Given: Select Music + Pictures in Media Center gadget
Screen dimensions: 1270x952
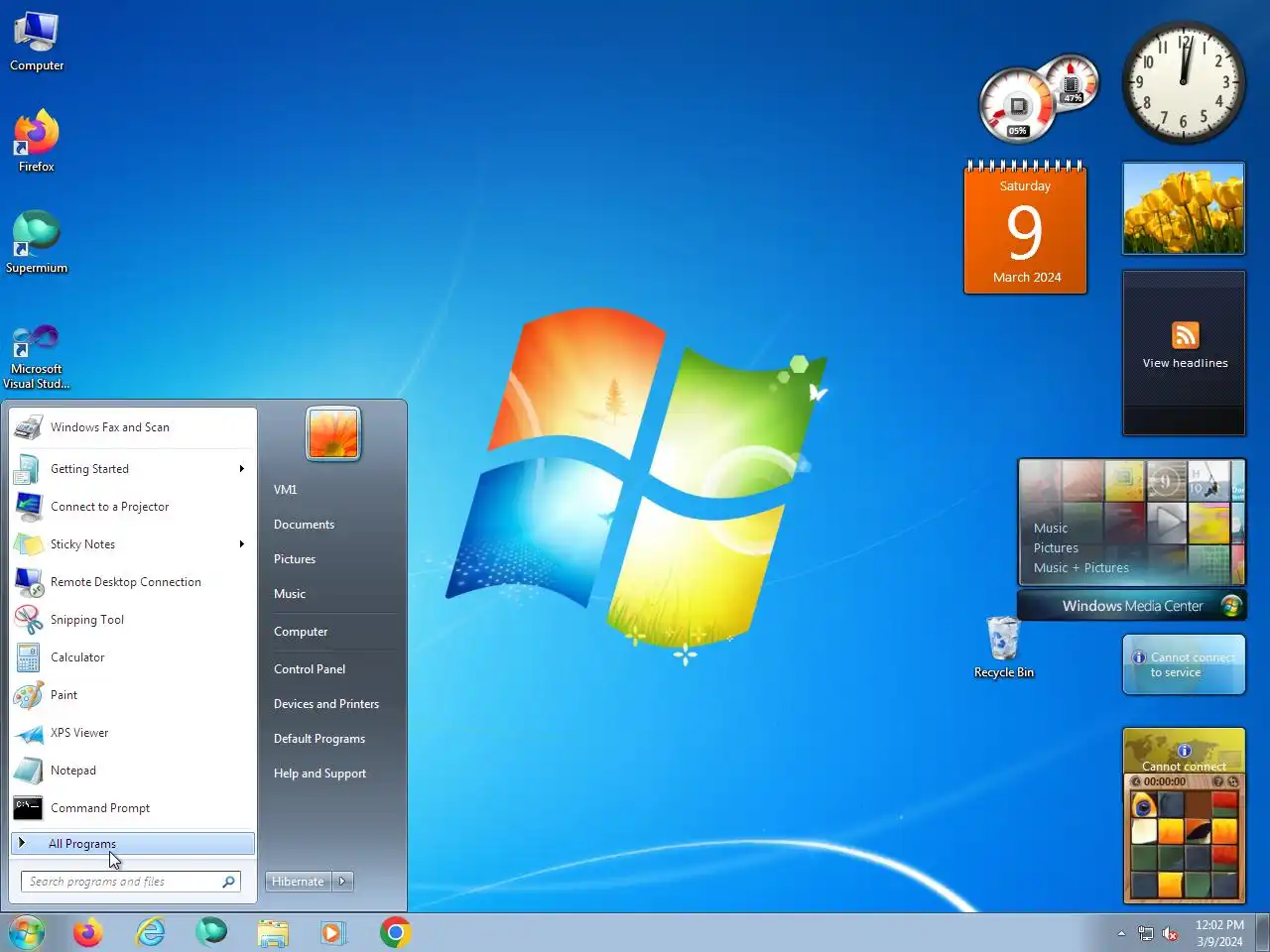Looking at the screenshot, I should (1080, 568).
